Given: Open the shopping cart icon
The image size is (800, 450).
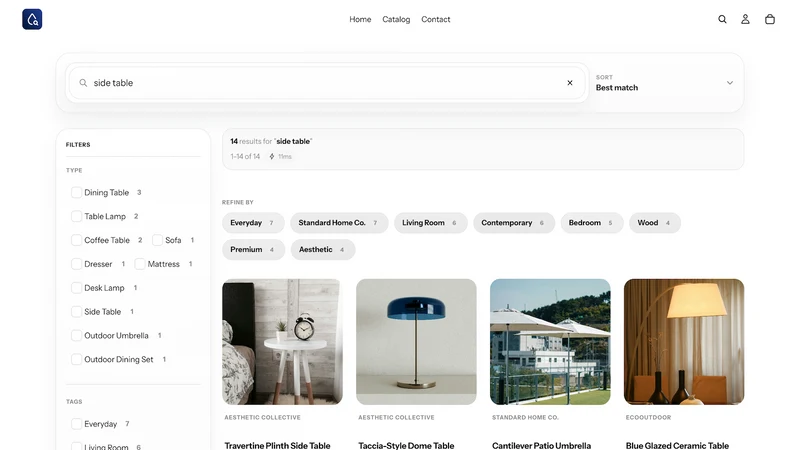Looking at the screenshot, I should [x=770, y=19].
